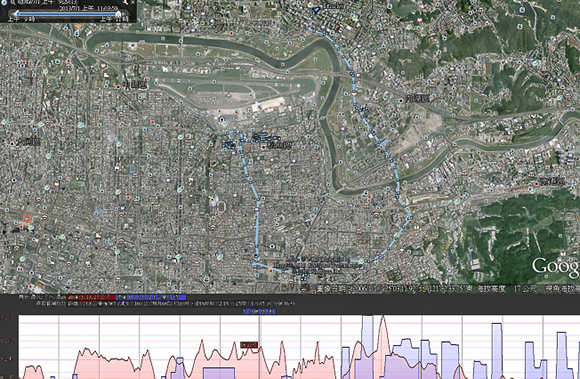The width and height of the screenshot is (580, 379).
Task: Click the 中山區 district label on the map
Action: (135, 85)
